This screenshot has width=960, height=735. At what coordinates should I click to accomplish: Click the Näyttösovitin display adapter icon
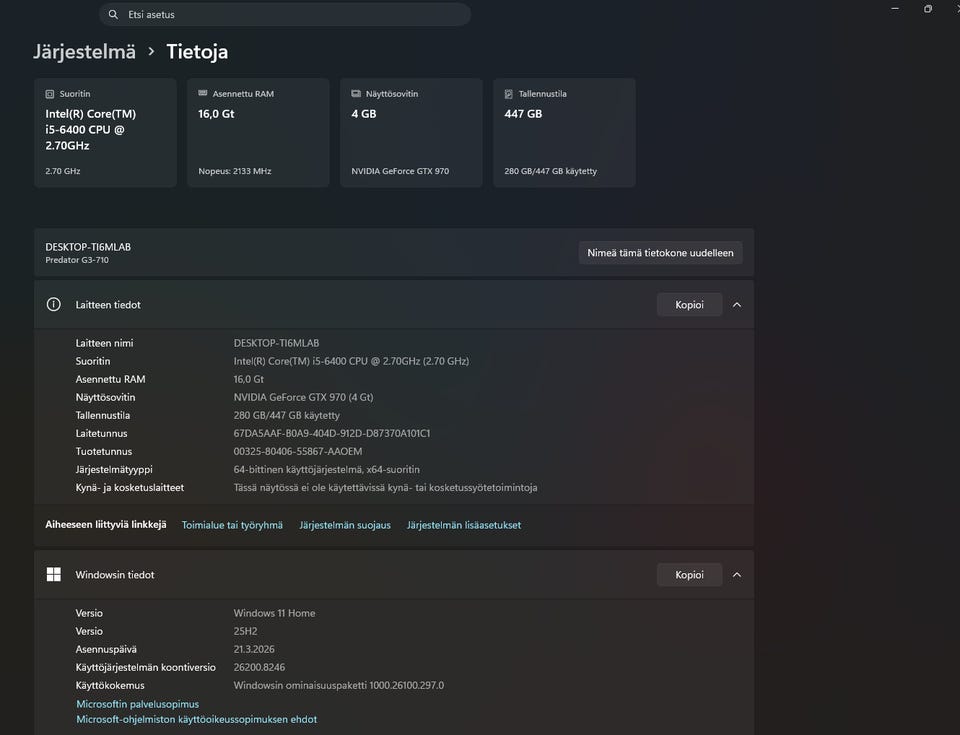coord(356,93)
